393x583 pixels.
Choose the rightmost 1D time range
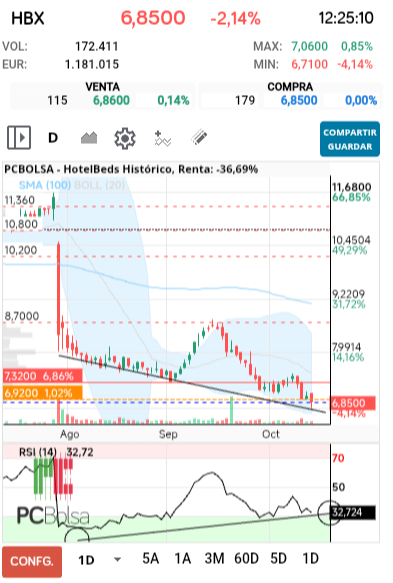tap(310, 558)
